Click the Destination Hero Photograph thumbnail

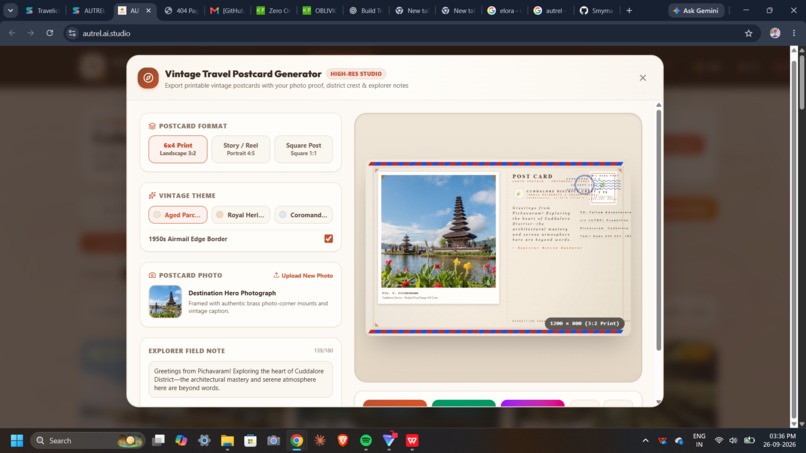(x=165, y=302)
